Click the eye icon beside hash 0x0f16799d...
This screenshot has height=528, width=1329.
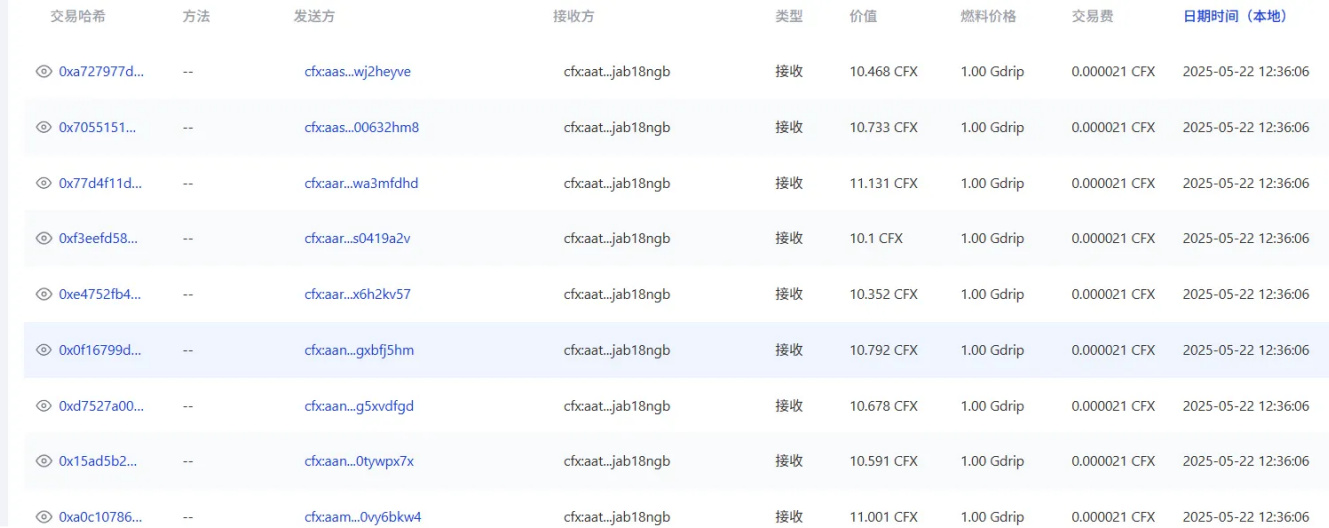(x=43, y=351)
